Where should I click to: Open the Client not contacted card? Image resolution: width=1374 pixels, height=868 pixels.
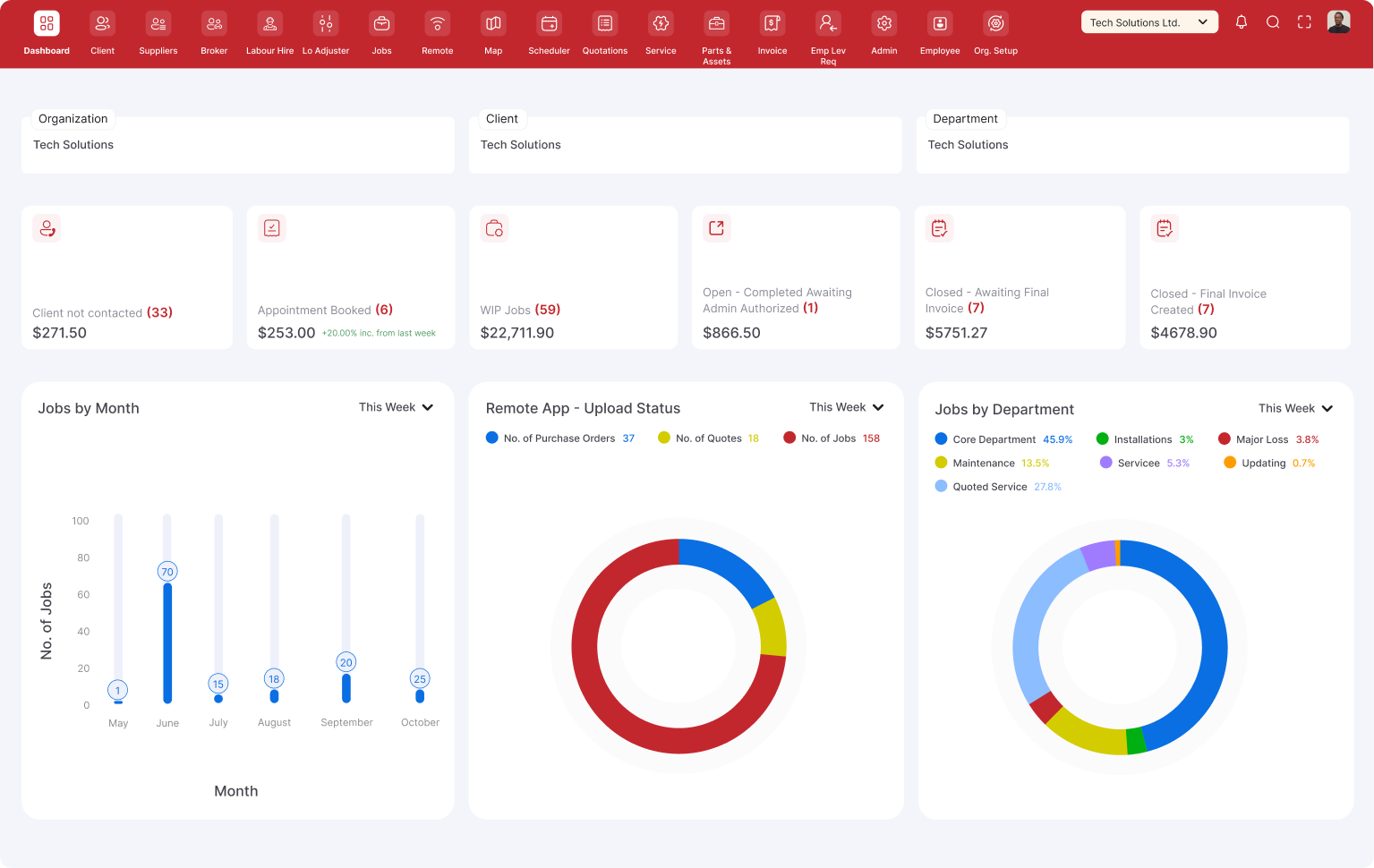[x=126, y=278]
